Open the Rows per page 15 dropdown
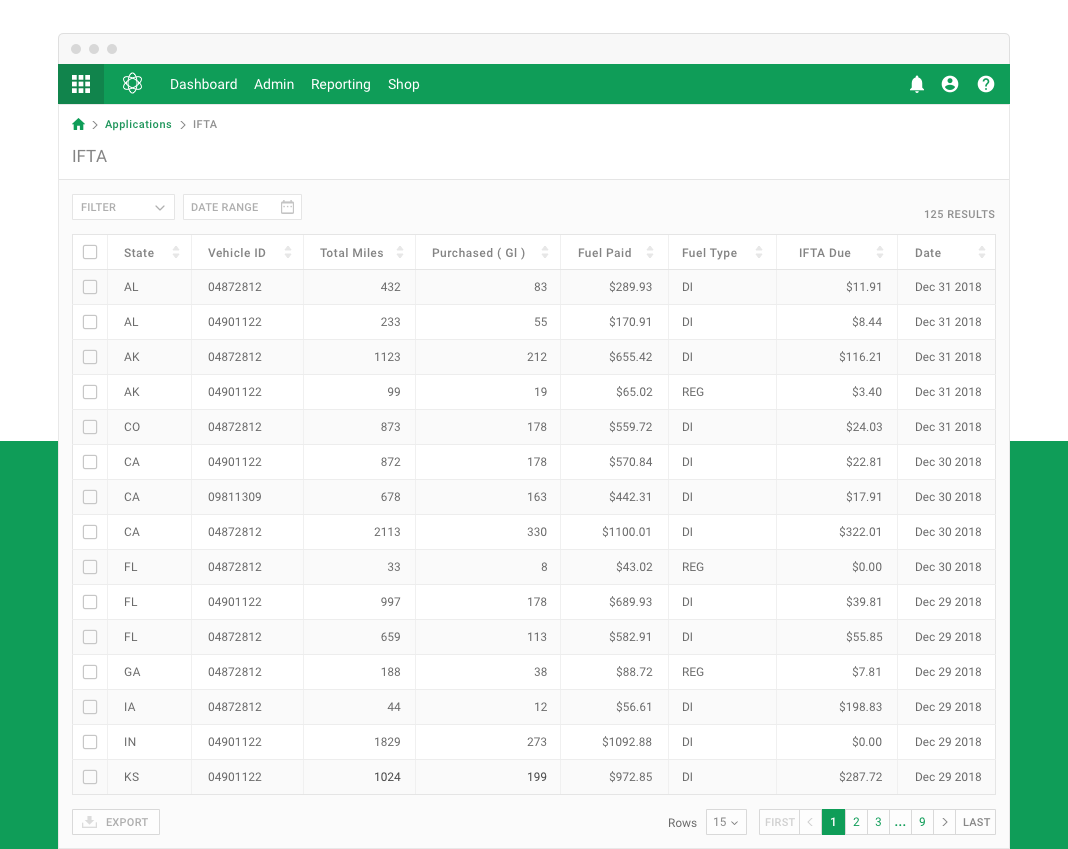This screenshot has height=849, width=1068. pos(726,822)
